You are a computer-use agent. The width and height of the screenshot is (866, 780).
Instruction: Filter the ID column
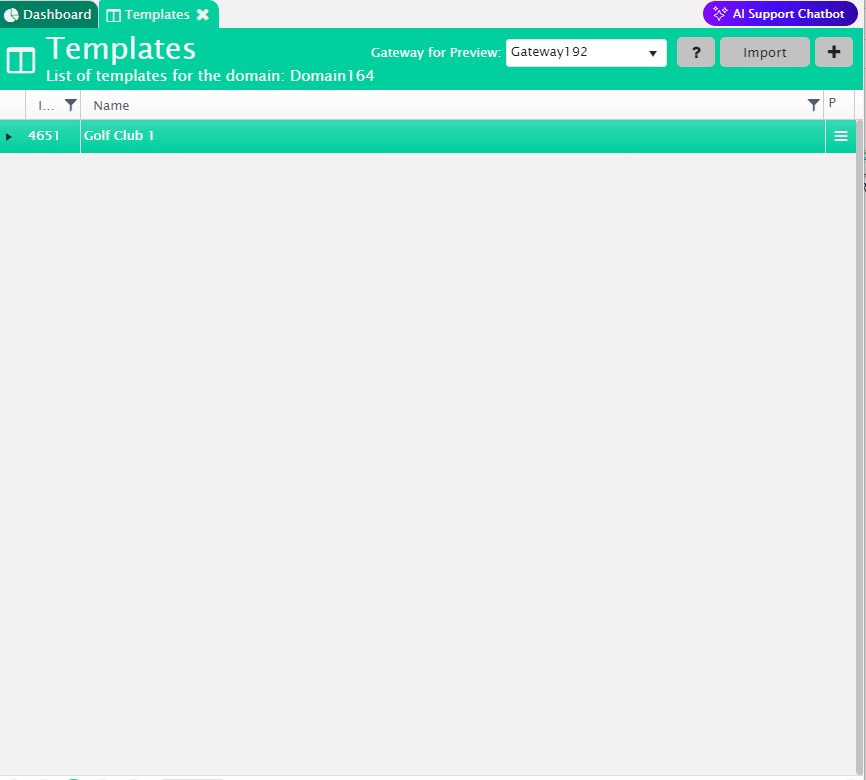(70, 105)
